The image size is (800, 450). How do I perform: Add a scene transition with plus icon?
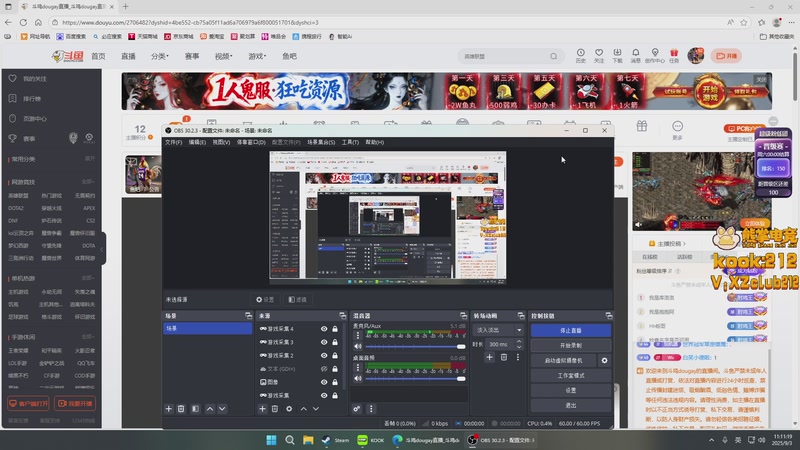coord(489,357)
